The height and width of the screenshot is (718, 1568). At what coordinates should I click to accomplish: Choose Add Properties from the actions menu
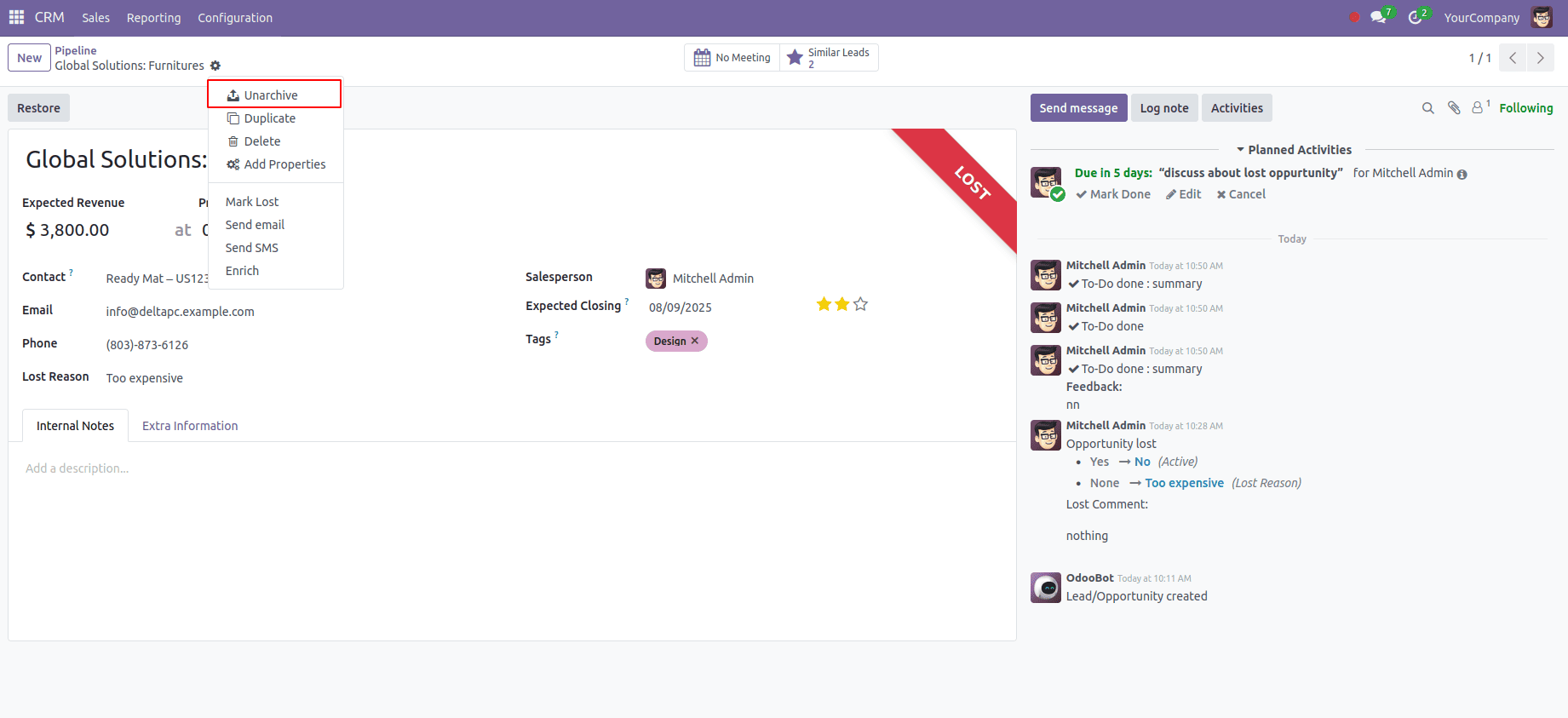275,164
